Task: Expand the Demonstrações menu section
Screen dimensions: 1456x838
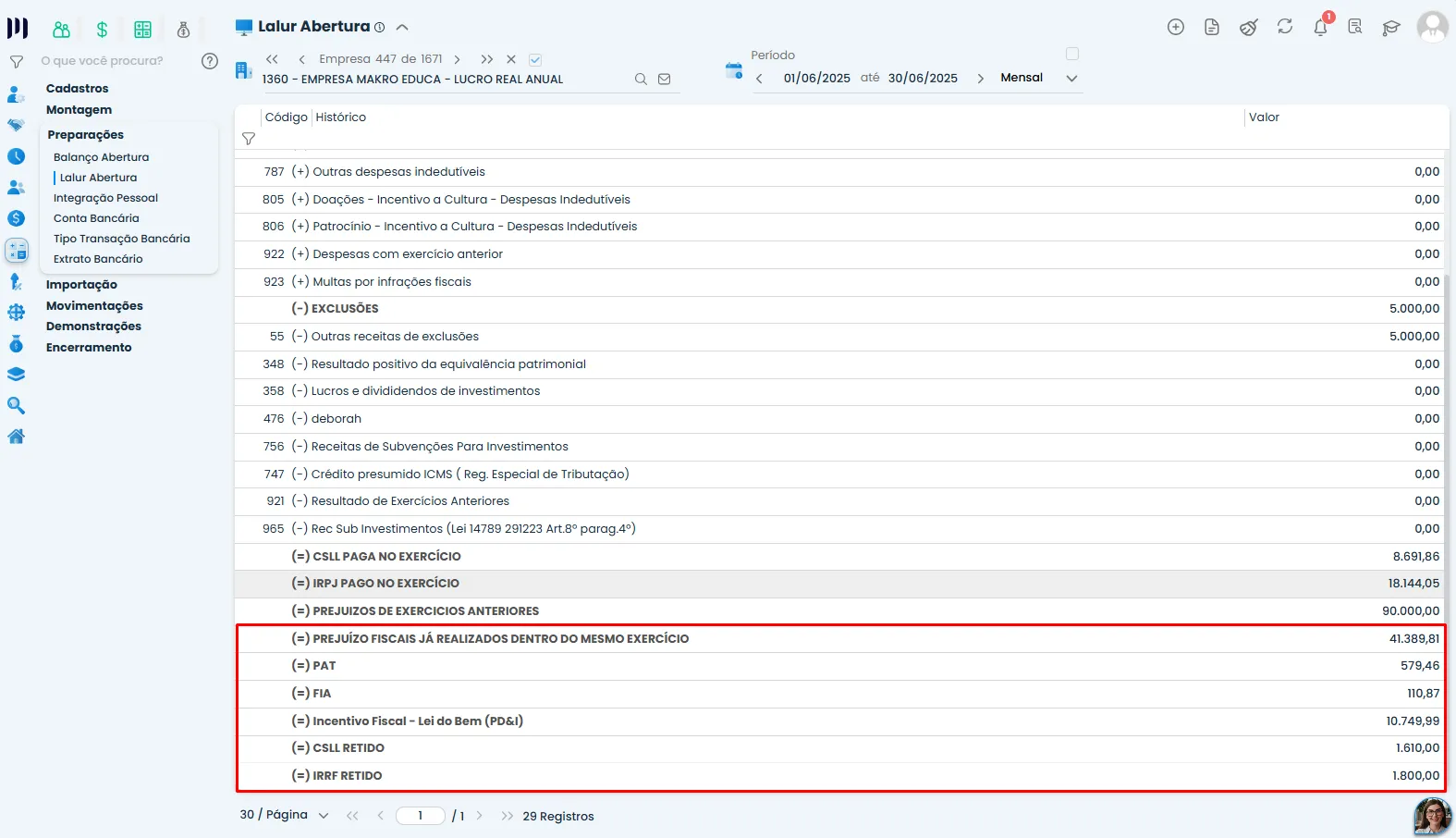Action: 93,327
